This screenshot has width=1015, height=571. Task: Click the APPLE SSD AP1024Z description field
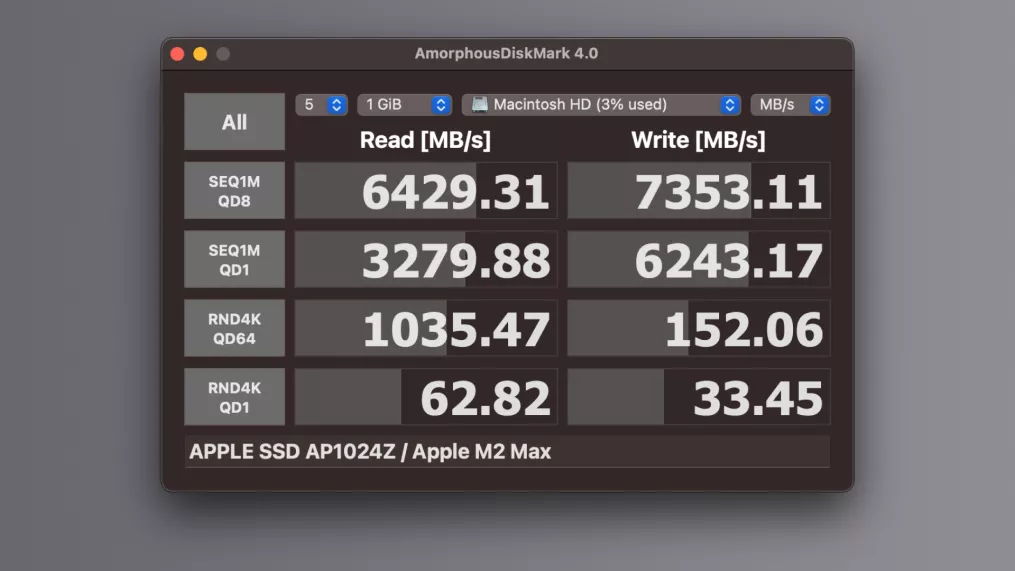(x=507, y=452)
